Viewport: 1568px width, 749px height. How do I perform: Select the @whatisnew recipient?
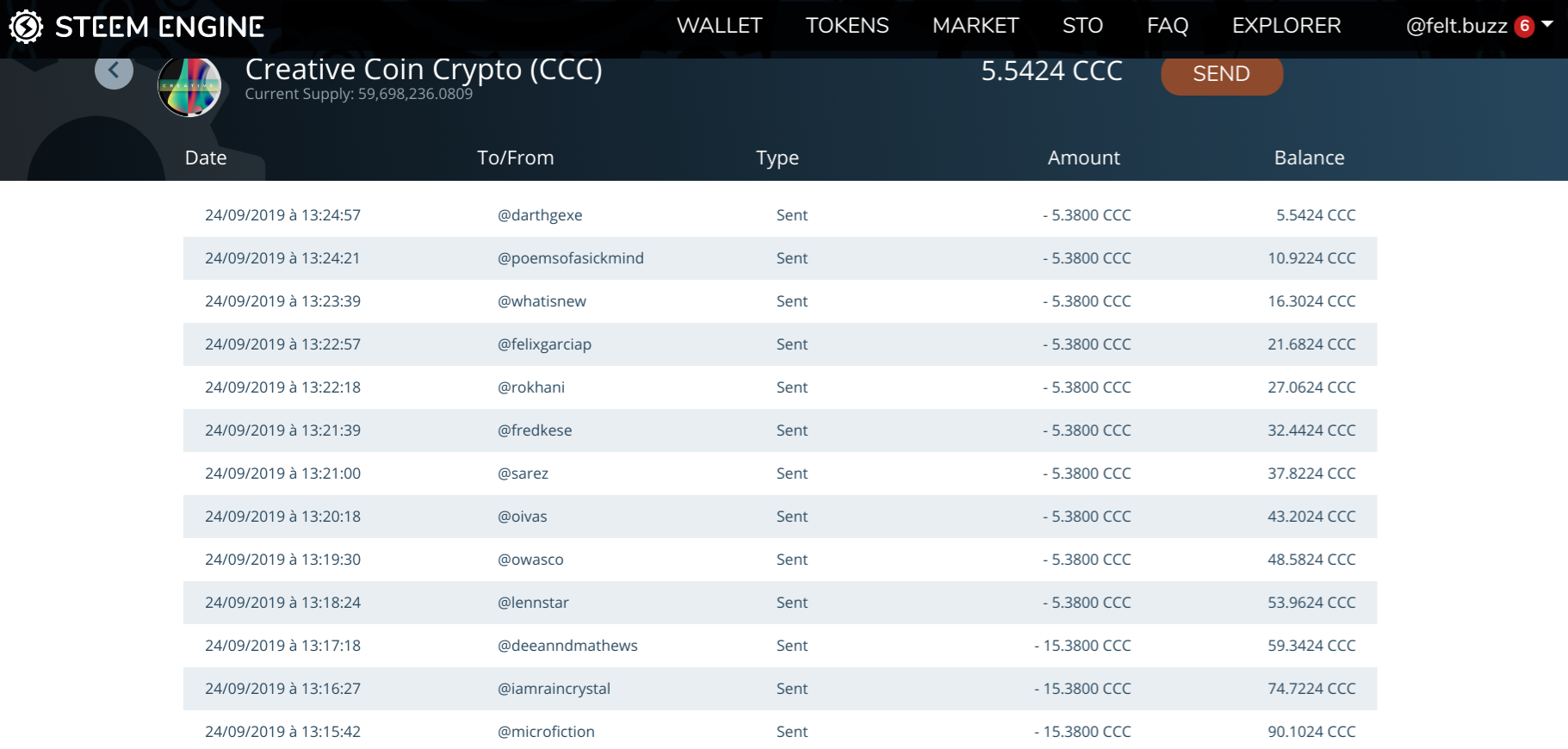click(542, 301)
